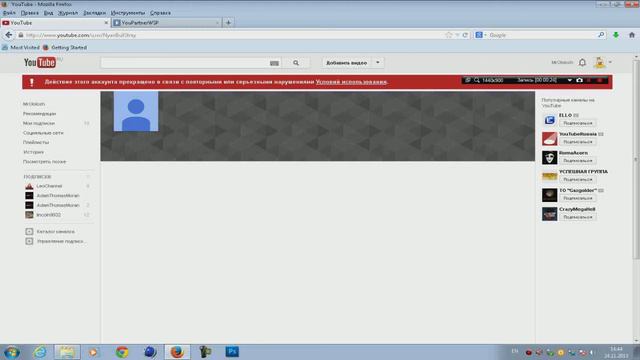This screenshot has height=360, width=640.
Task: Open the URL history dropdown arrow
Action: 457,35
